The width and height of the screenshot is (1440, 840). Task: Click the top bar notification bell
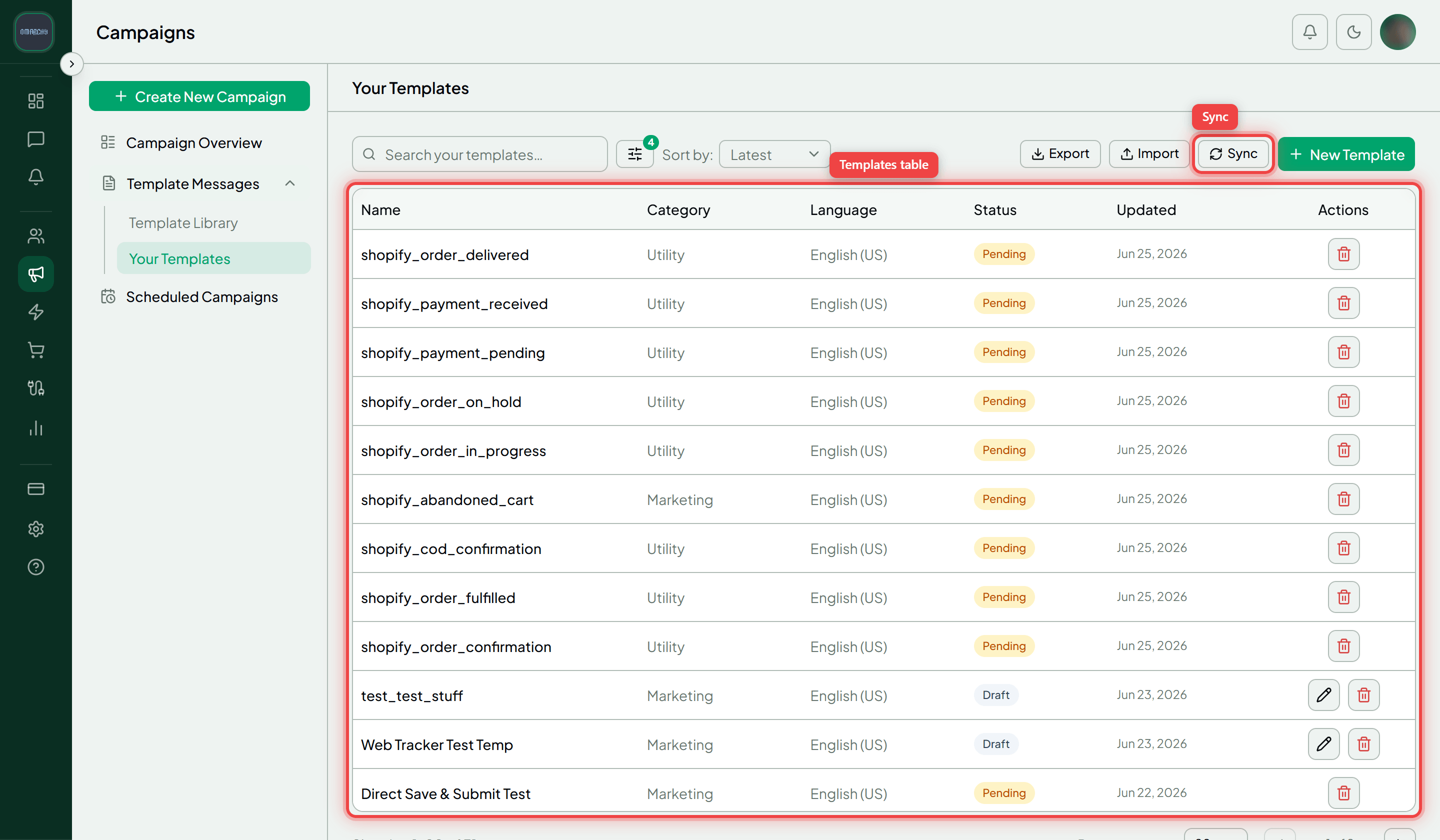(x=1309, y=32)
